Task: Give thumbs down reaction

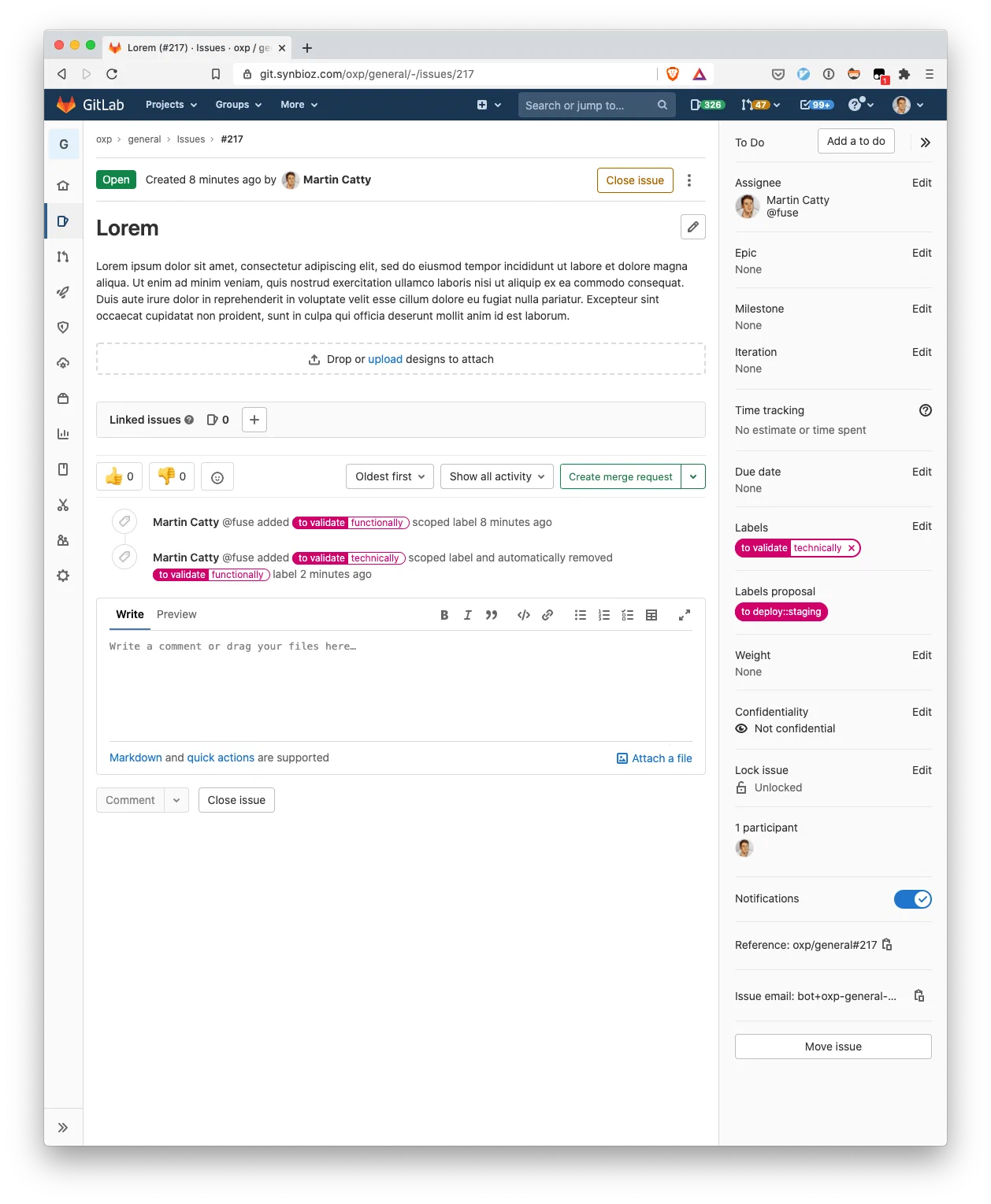Action: pyautogui.click(x=172, y=476)
